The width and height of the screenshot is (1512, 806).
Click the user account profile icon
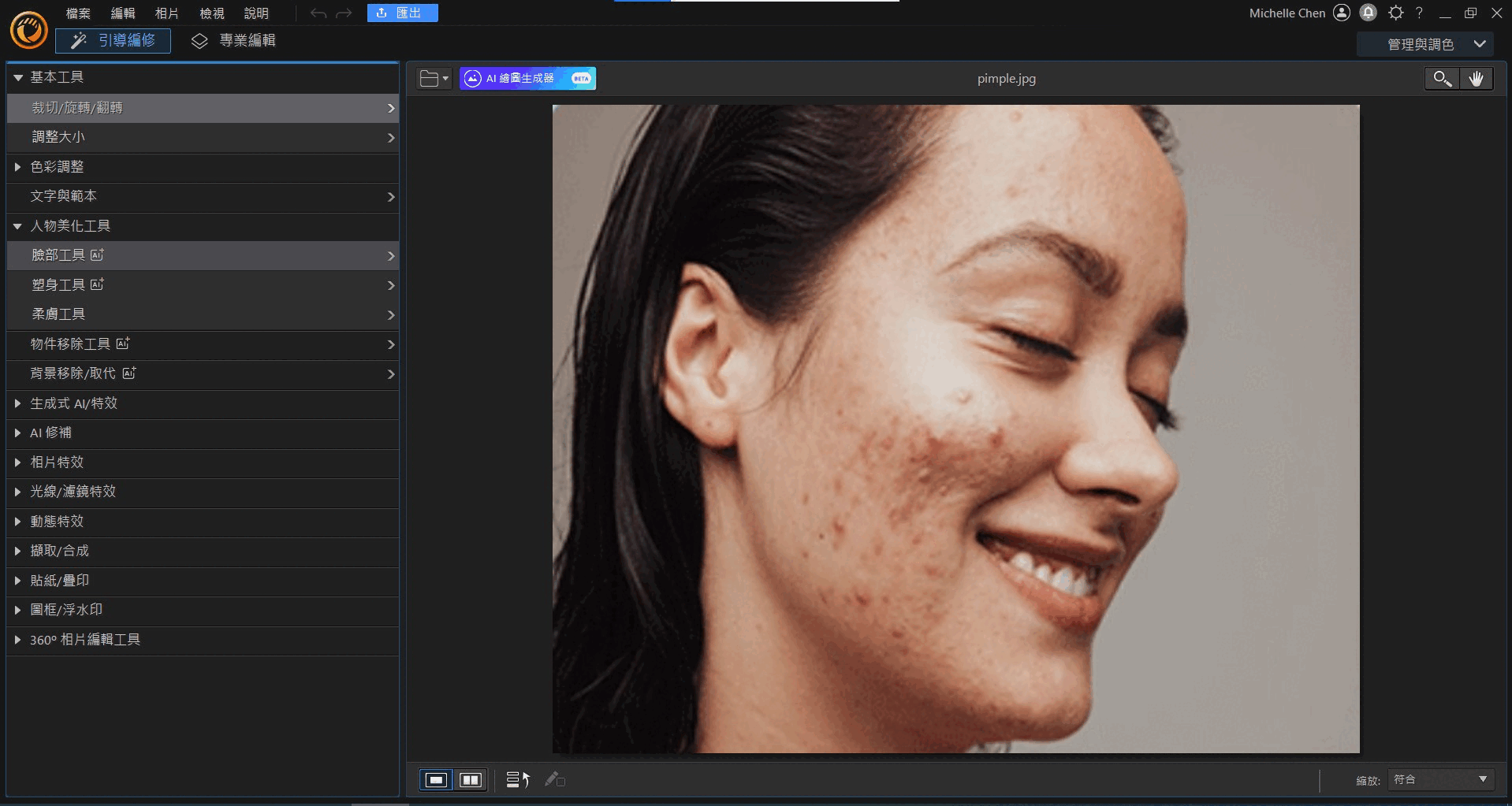[x=1342, y=13]
